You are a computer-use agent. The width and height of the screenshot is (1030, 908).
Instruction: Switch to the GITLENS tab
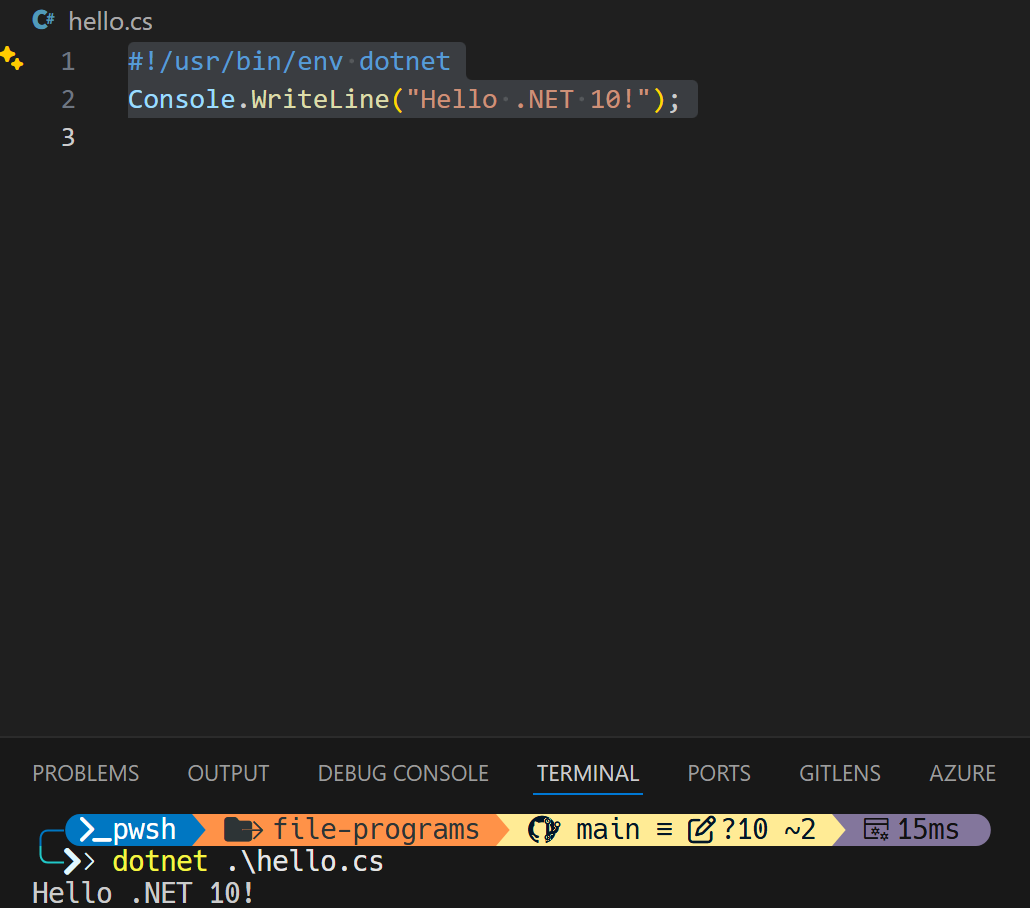pos(839,773)
